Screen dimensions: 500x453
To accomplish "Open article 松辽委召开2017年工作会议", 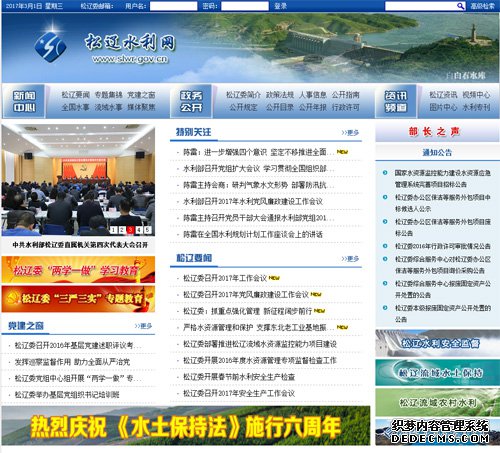I will (x=225, y=278).
